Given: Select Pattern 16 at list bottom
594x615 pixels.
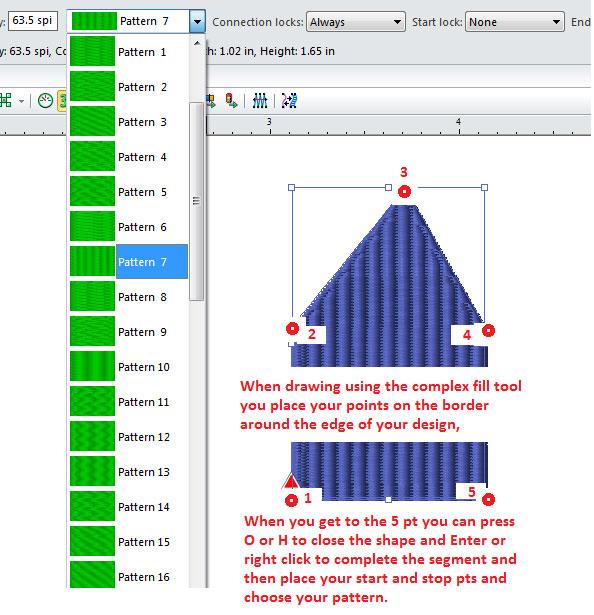Looking at the screenshot, I should (128, 576).
